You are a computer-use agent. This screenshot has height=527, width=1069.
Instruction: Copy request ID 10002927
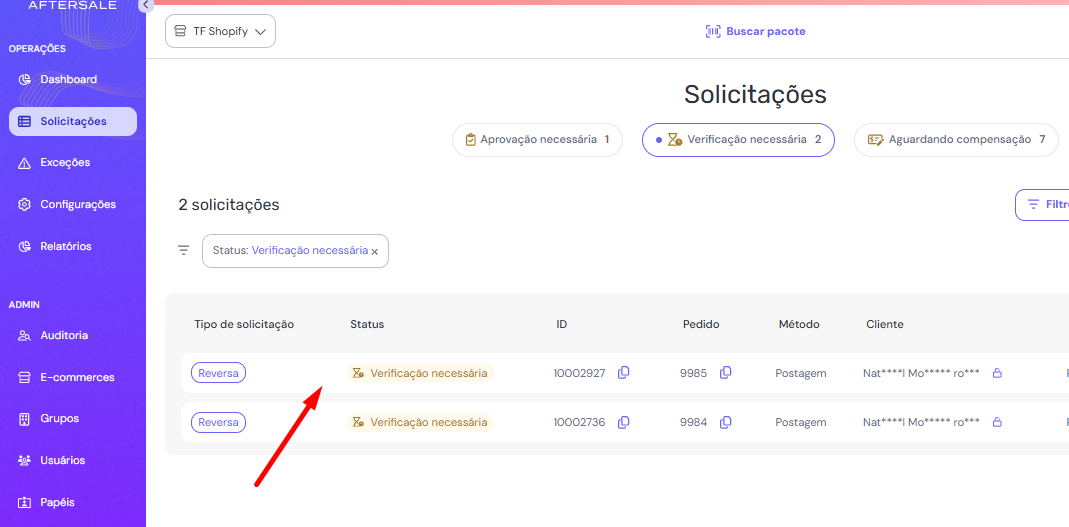623,373
